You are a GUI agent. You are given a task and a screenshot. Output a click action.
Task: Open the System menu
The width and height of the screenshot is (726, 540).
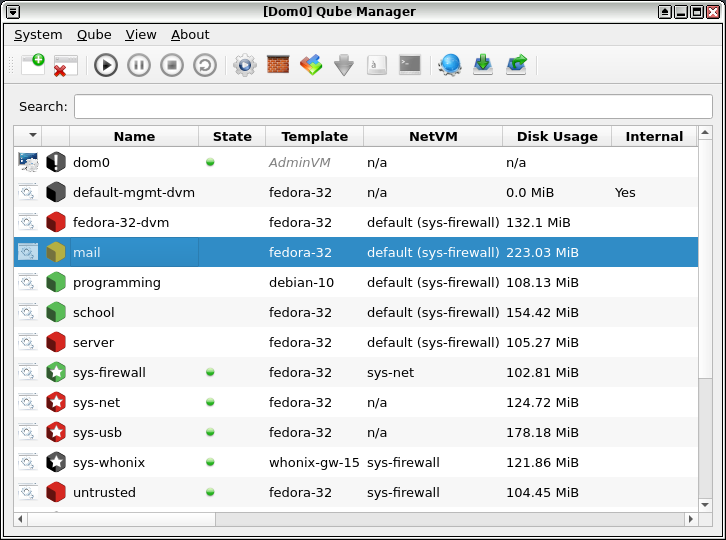38,35
